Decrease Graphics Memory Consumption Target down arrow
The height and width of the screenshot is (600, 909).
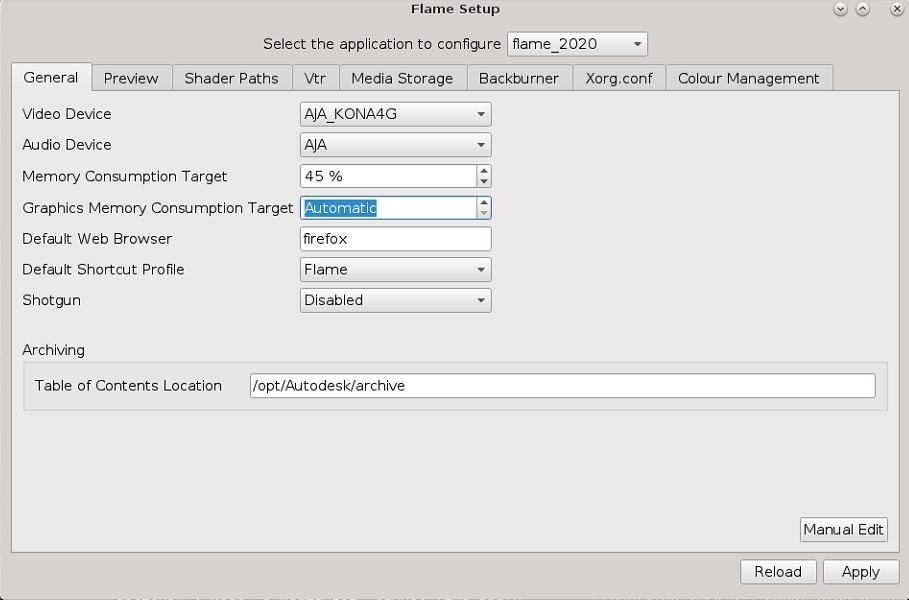click(x=484, y=213)
